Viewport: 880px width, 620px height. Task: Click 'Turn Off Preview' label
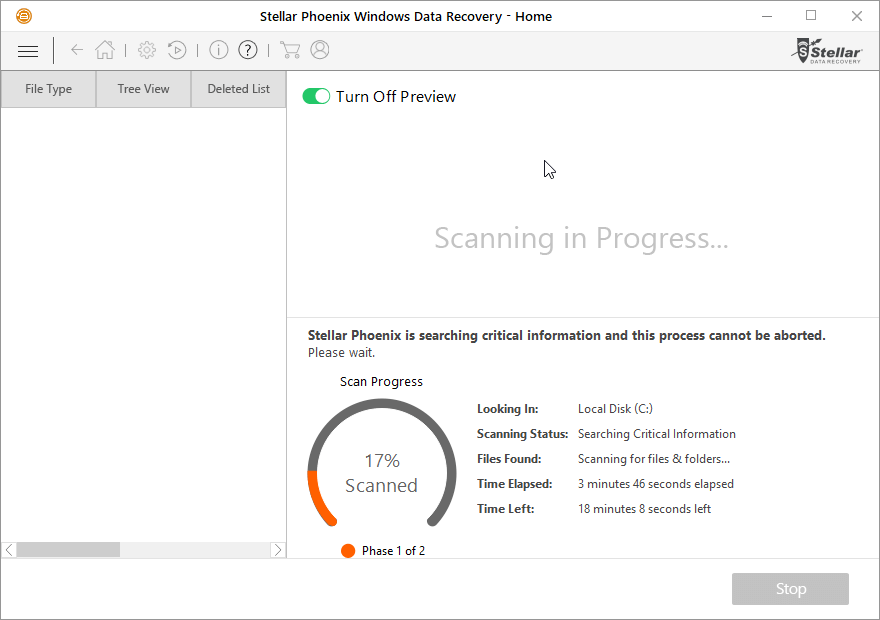tap(396, 97)
